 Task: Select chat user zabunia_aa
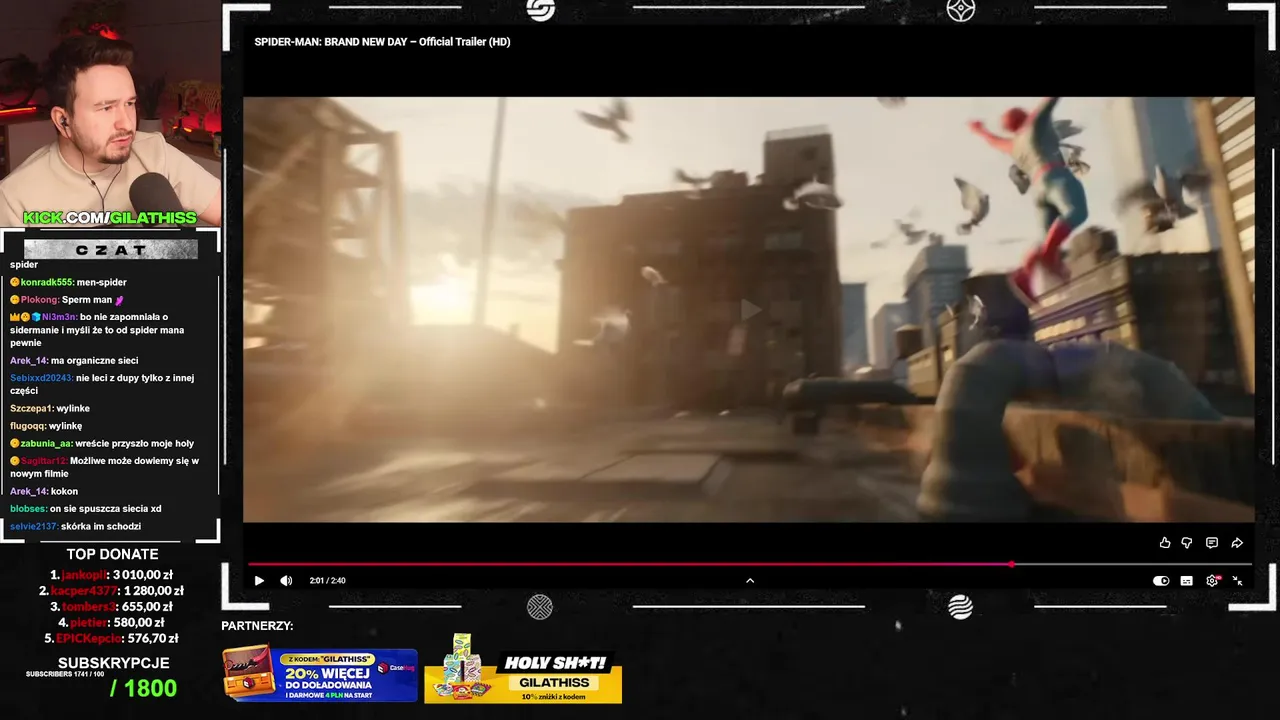pos(46,444)
